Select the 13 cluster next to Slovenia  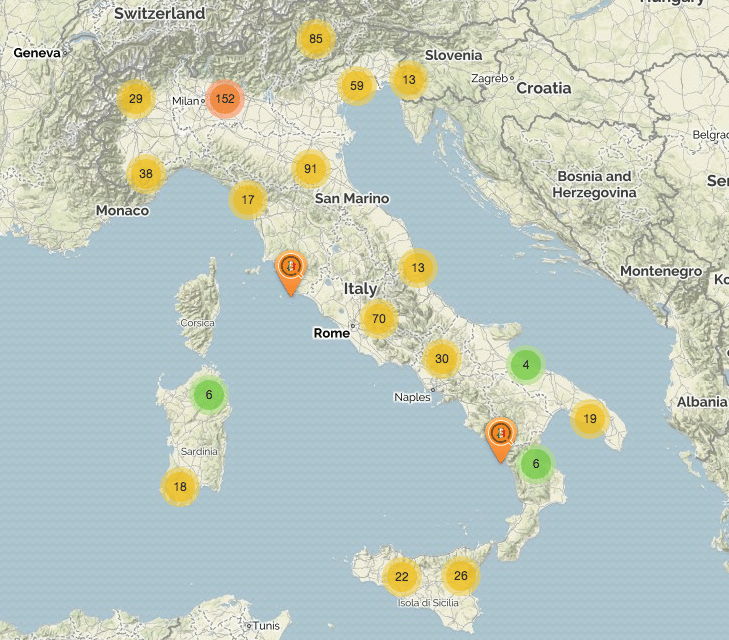pos(409,80)
